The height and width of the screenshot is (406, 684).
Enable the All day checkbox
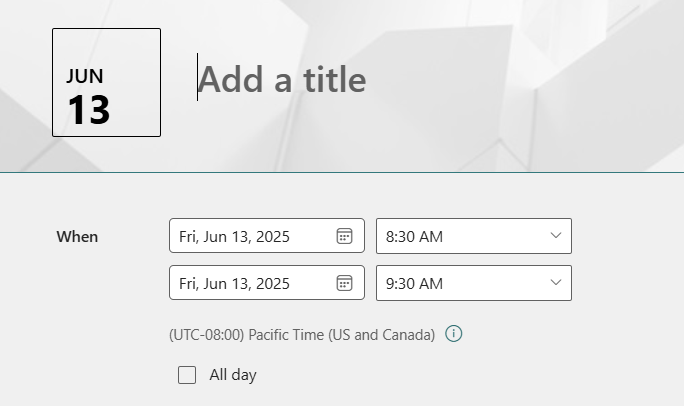(187, 375)
